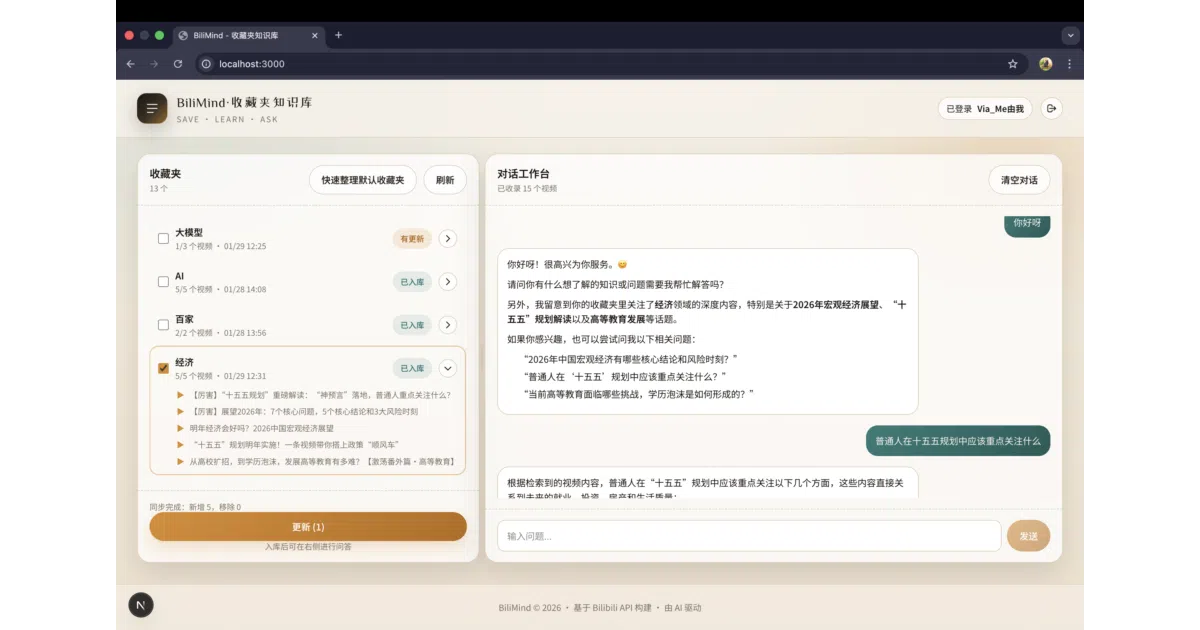Click the 经济 folder name

point(184,362)
